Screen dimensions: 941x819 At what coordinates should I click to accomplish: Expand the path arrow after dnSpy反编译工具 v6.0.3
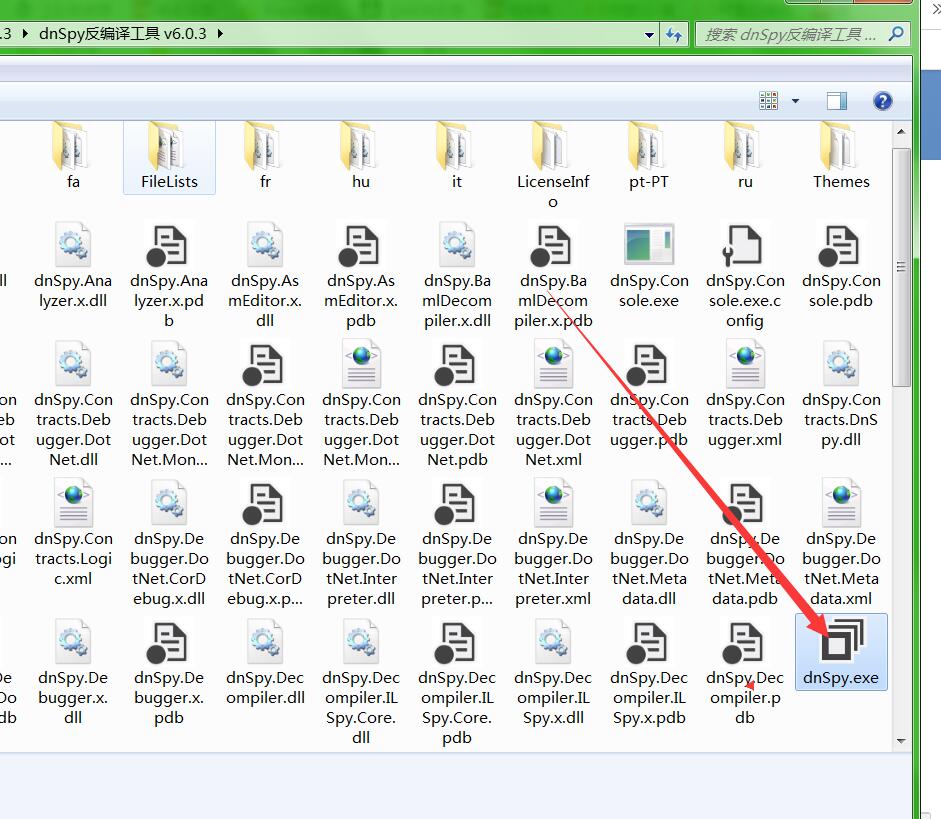click(220, 34)
